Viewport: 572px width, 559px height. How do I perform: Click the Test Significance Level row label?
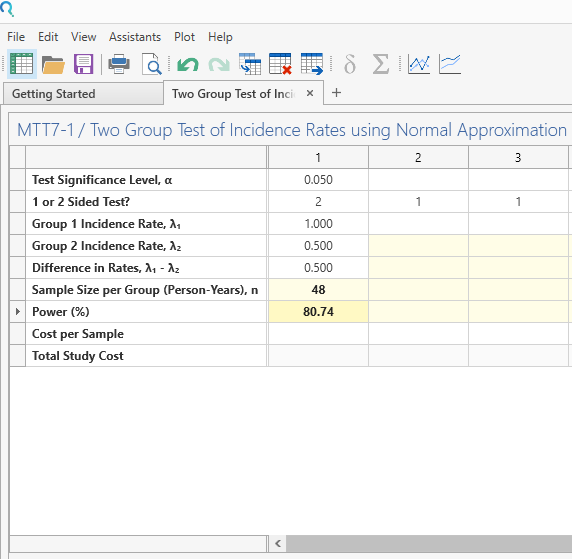pyautogui.click(x=102, y=180)
